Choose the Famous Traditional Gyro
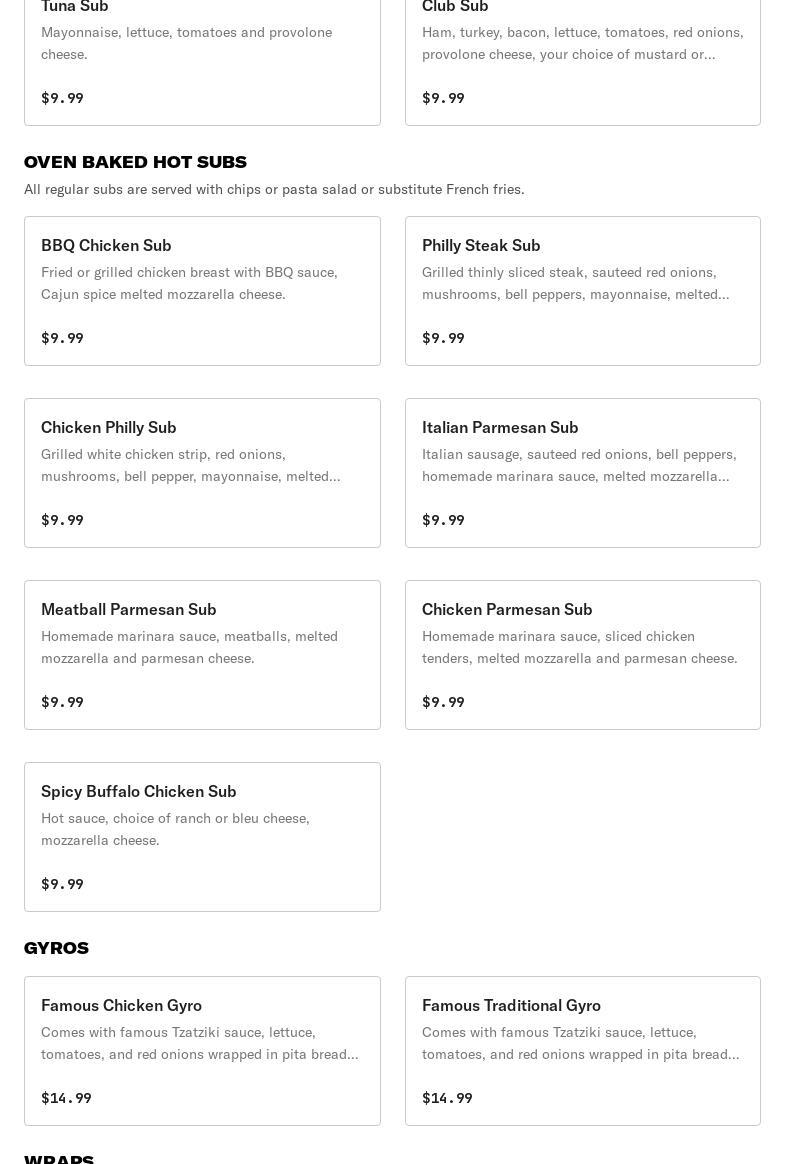 (582, 1050)
